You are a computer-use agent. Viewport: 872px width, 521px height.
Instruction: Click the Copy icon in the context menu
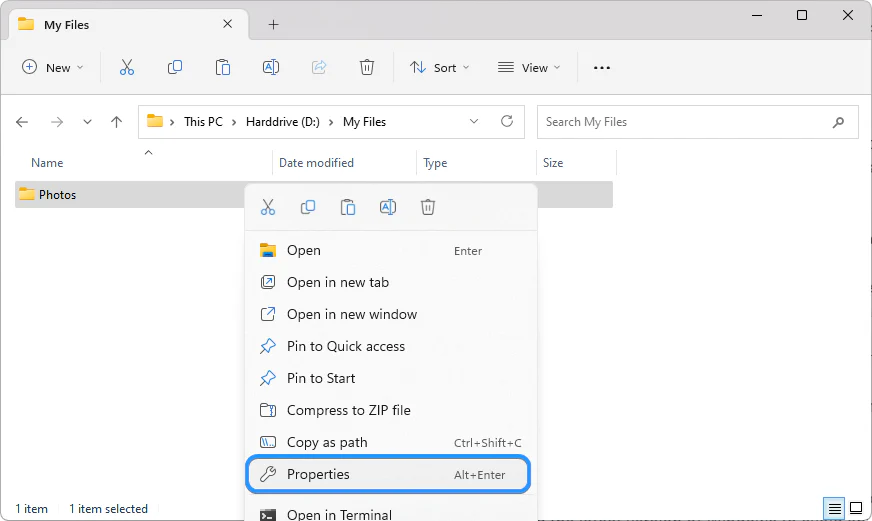(x=308, y=207)
